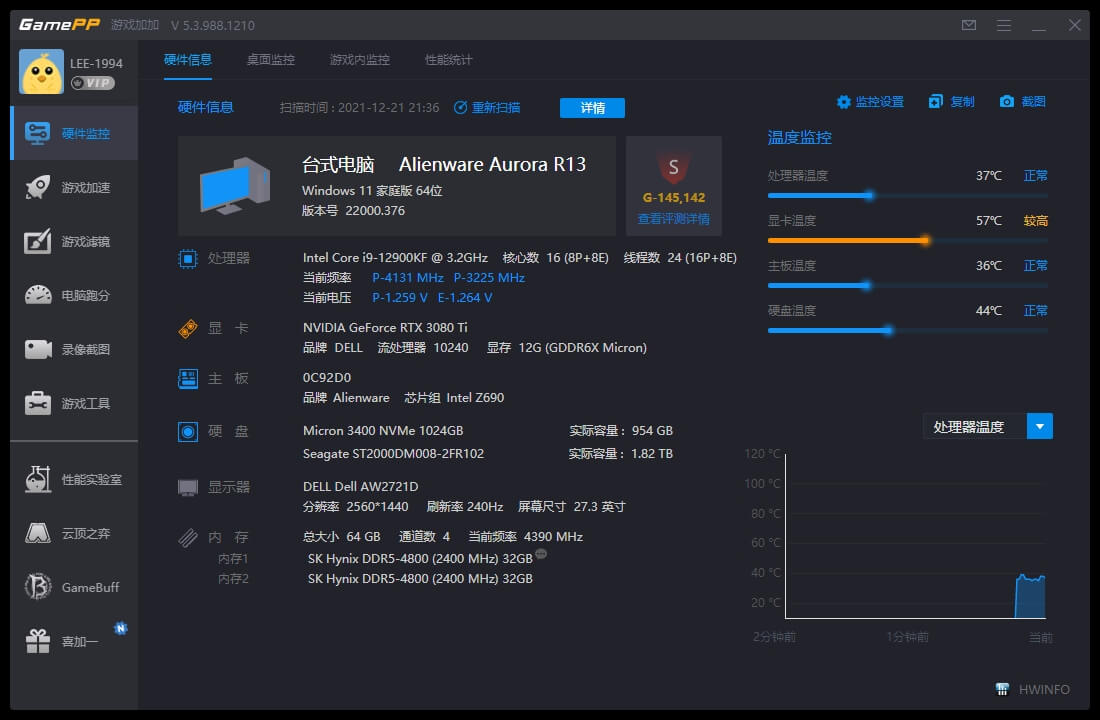This screenshot has width=1100, height=720.
Task: Click the 硬盘 disk icon
Action: (x=188, y=431)
